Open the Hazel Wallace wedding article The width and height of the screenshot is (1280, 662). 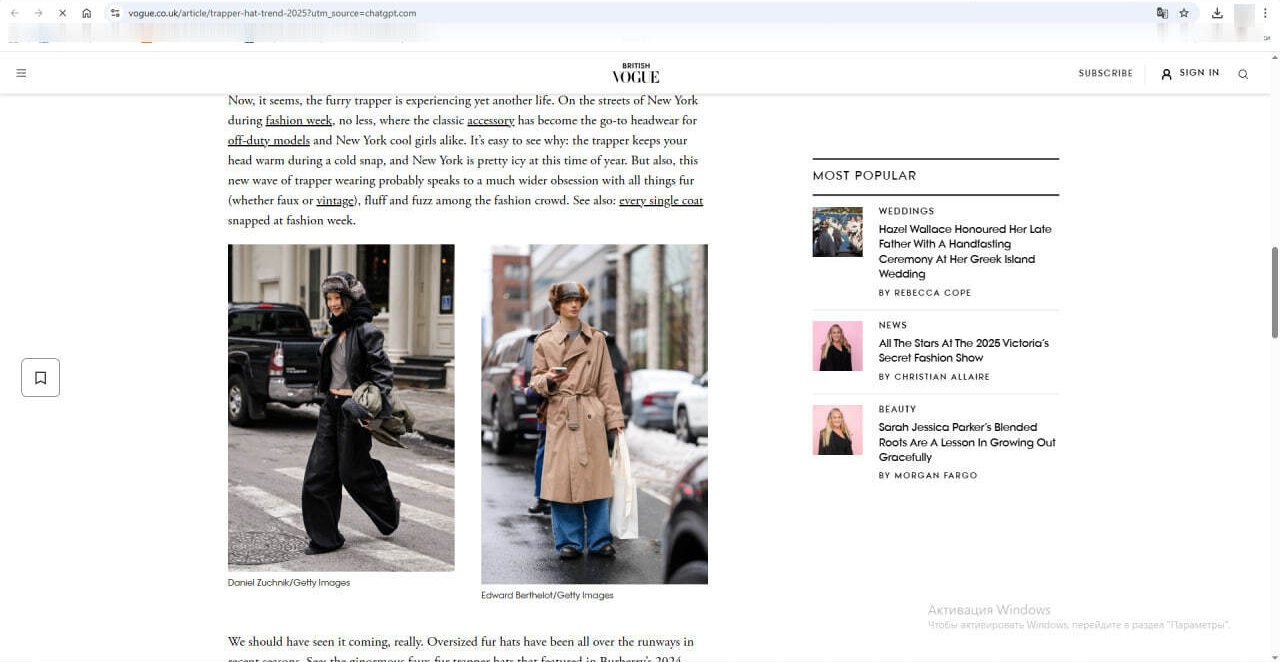(964, 251)
